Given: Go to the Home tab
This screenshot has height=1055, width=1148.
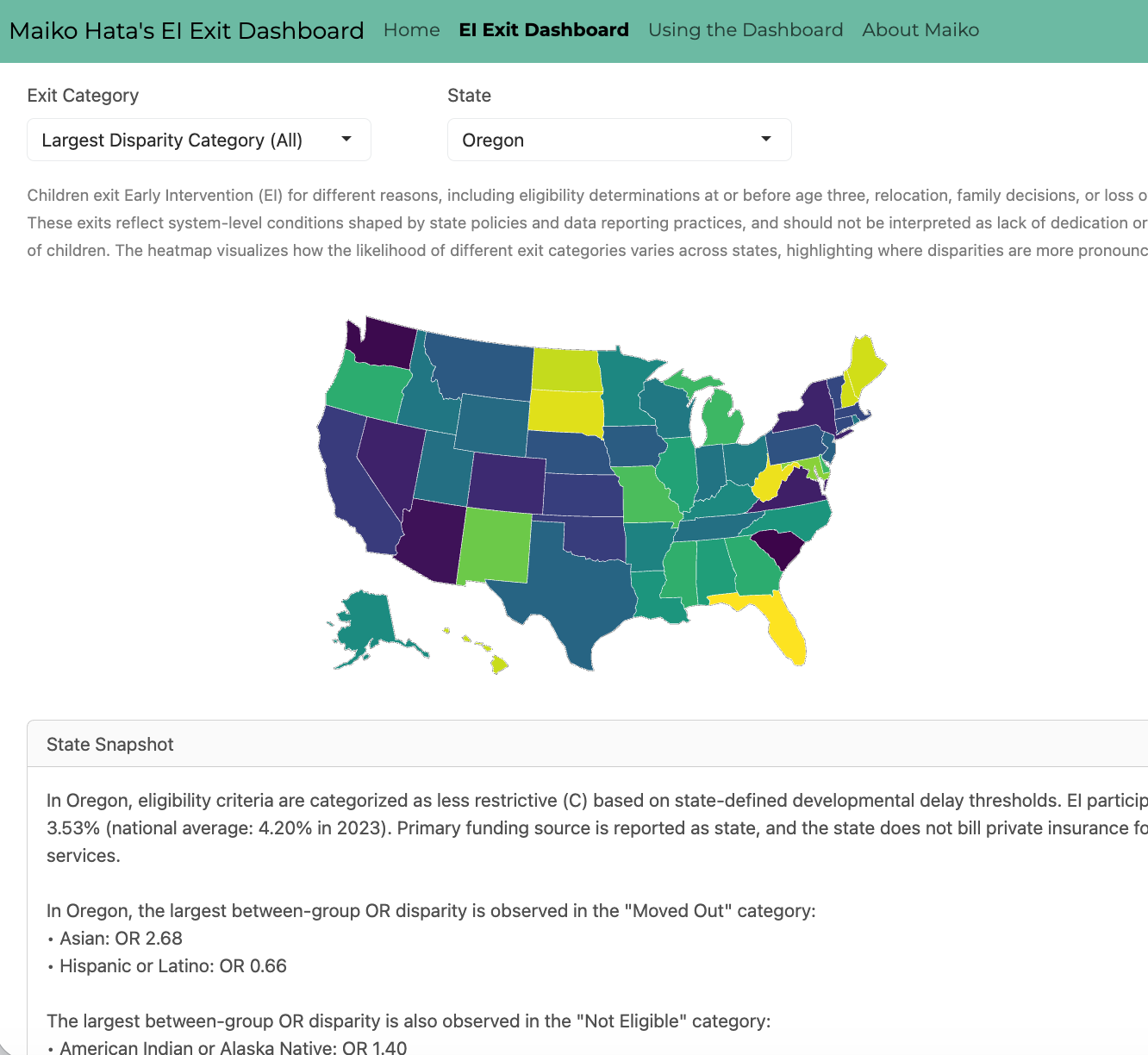Looking at the screenshot, I should (x=411, y=30).
